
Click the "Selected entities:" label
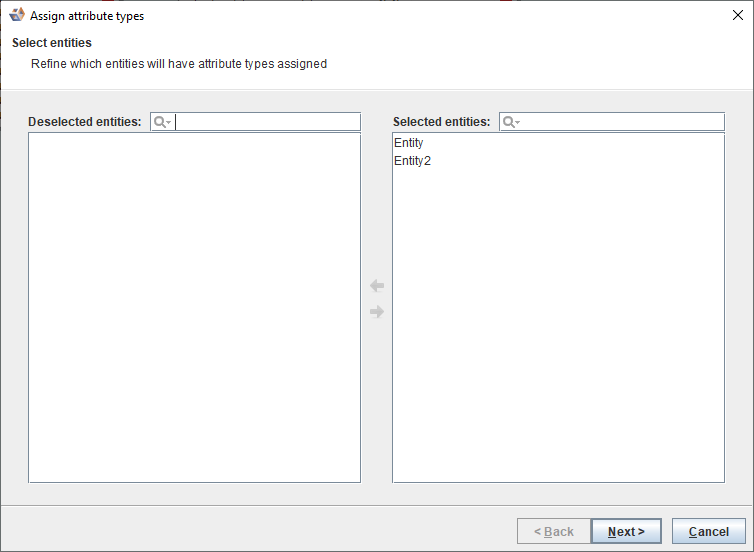coord(441,122)
